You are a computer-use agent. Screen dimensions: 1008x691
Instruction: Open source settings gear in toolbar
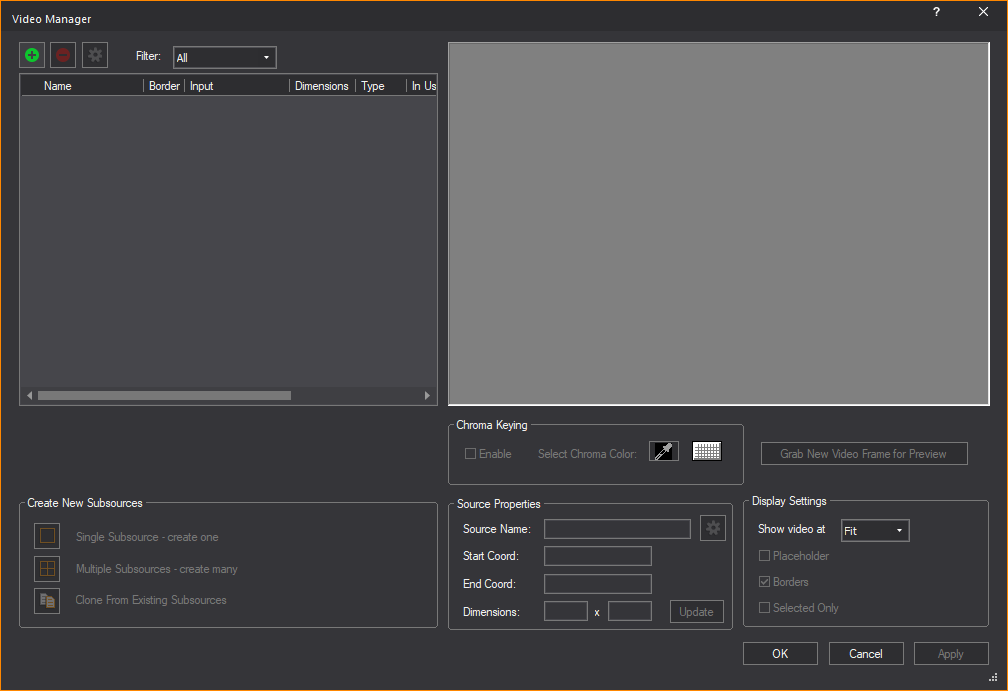click(x=95, y=56)
